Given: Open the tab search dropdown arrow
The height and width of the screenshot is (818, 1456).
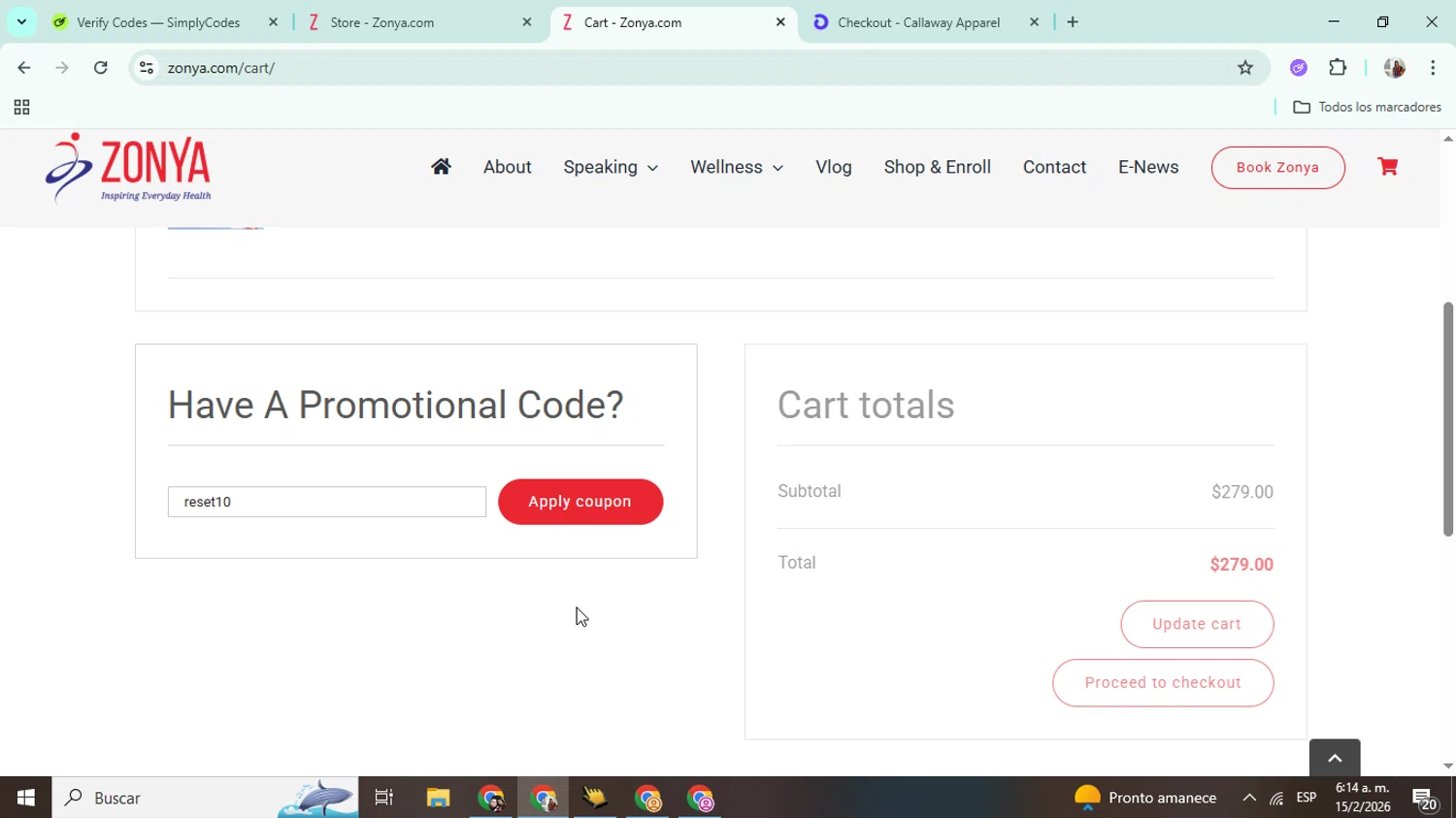Looking at the screenshot, I should pos(21,21).
